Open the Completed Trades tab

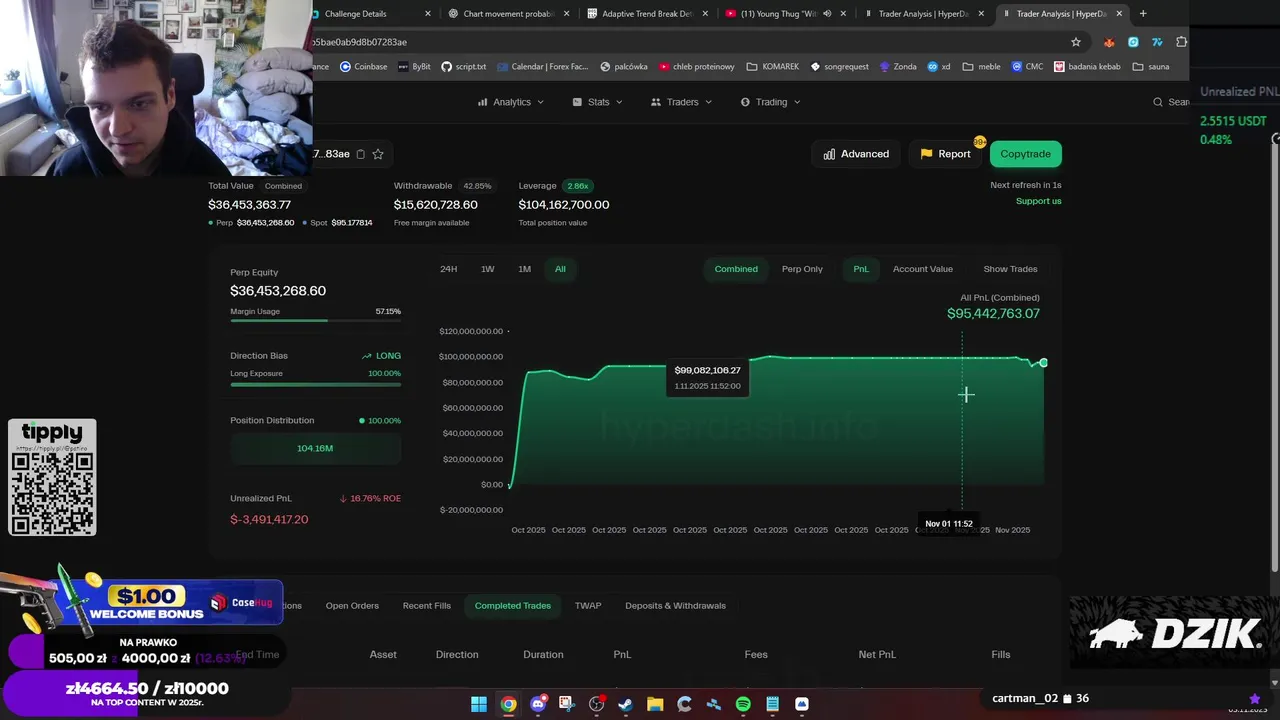click(513, 606)
